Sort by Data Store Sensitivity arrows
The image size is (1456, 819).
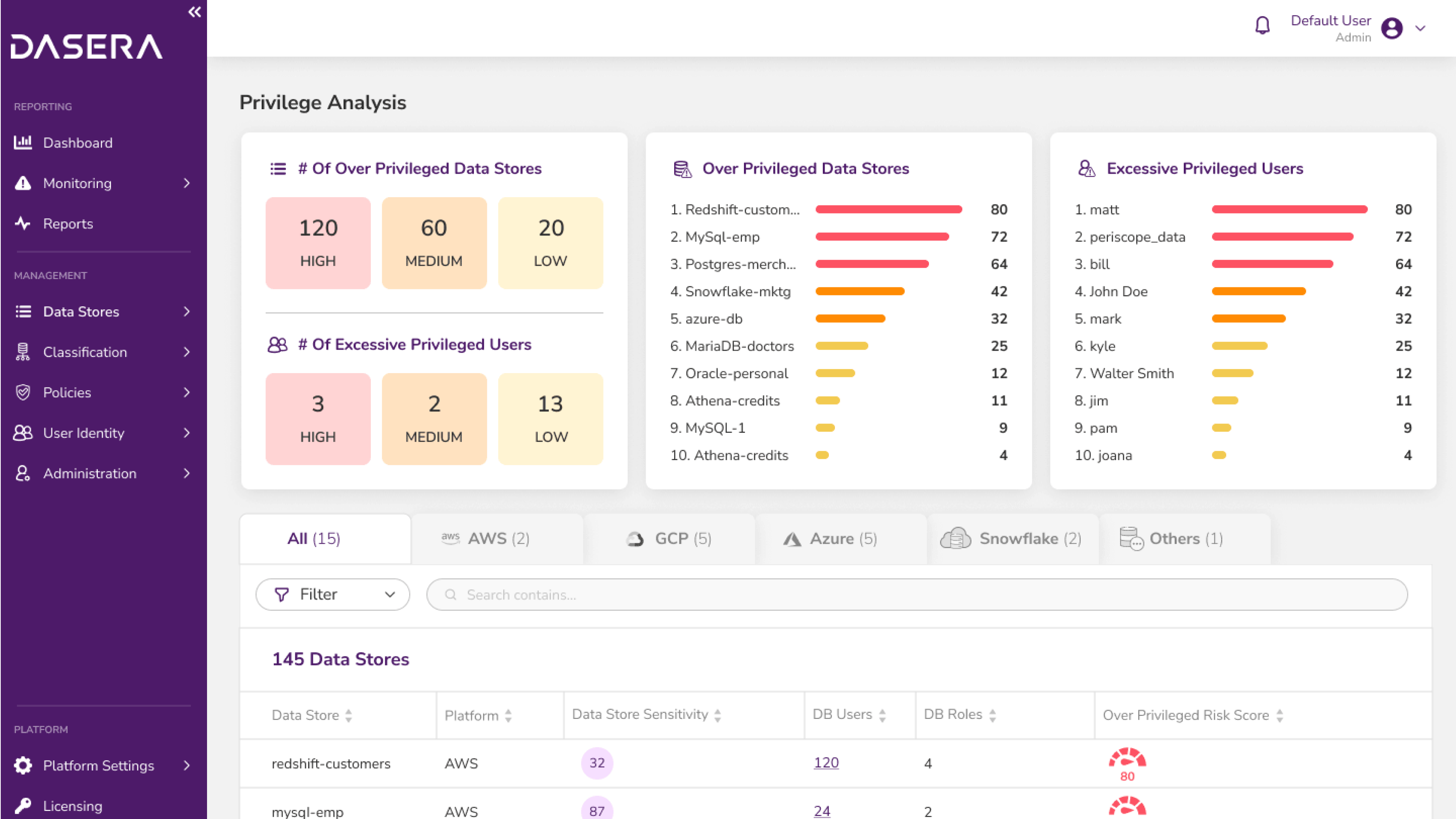coord(718,715)
